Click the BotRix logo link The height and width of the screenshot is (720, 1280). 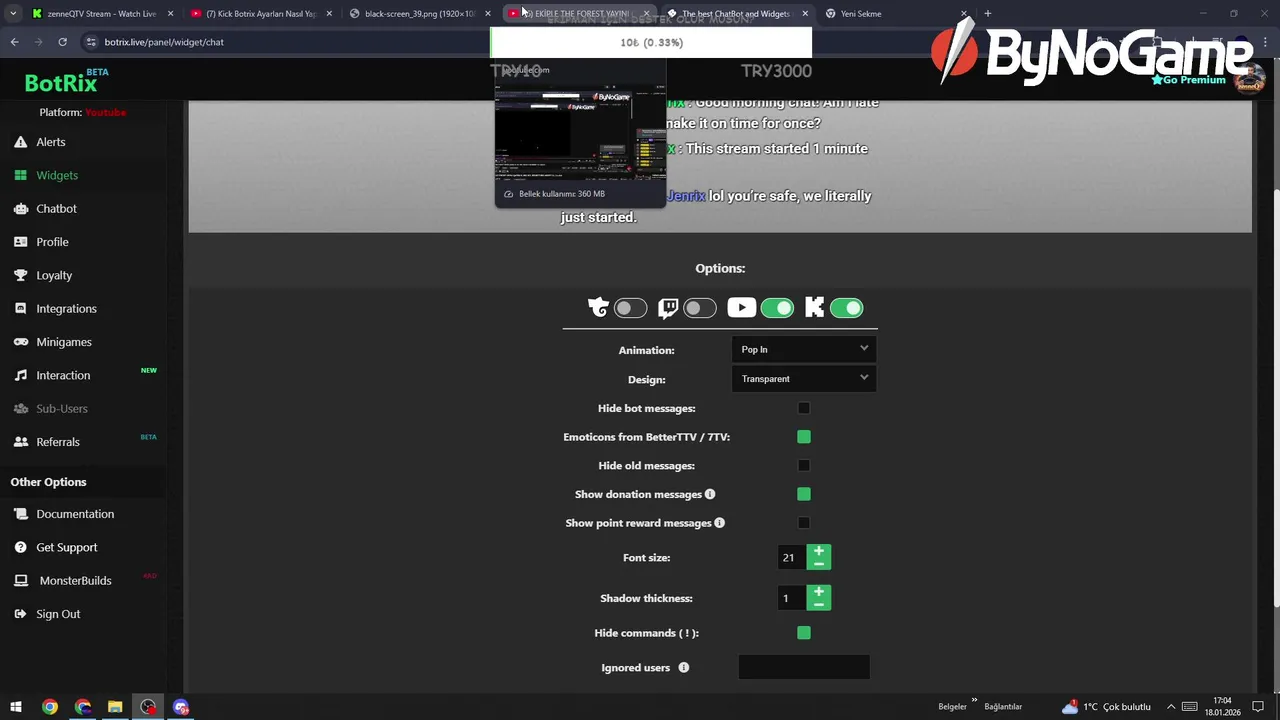coord(61,84)
